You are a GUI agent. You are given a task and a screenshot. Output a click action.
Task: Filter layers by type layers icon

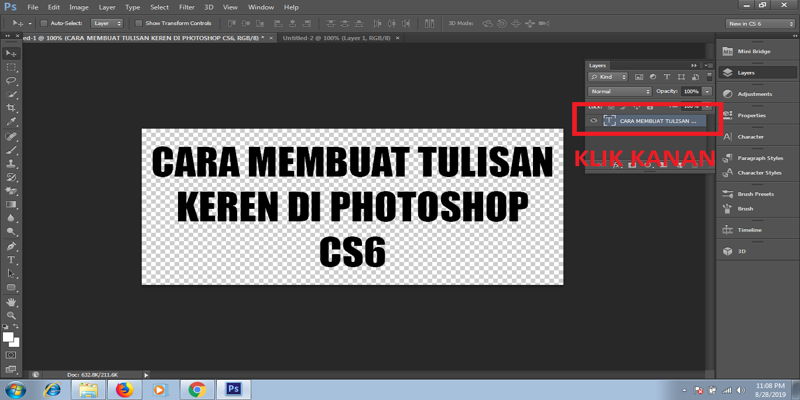(667, 77)
